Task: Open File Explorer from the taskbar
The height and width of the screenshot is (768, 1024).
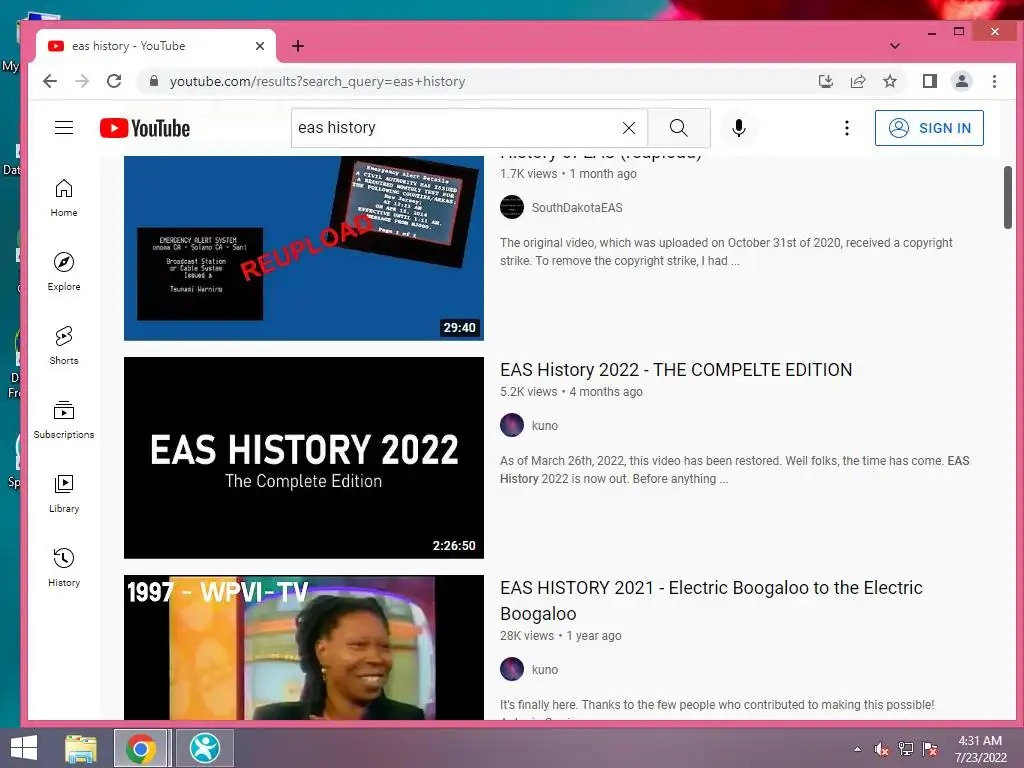Action: click(81, 748)
